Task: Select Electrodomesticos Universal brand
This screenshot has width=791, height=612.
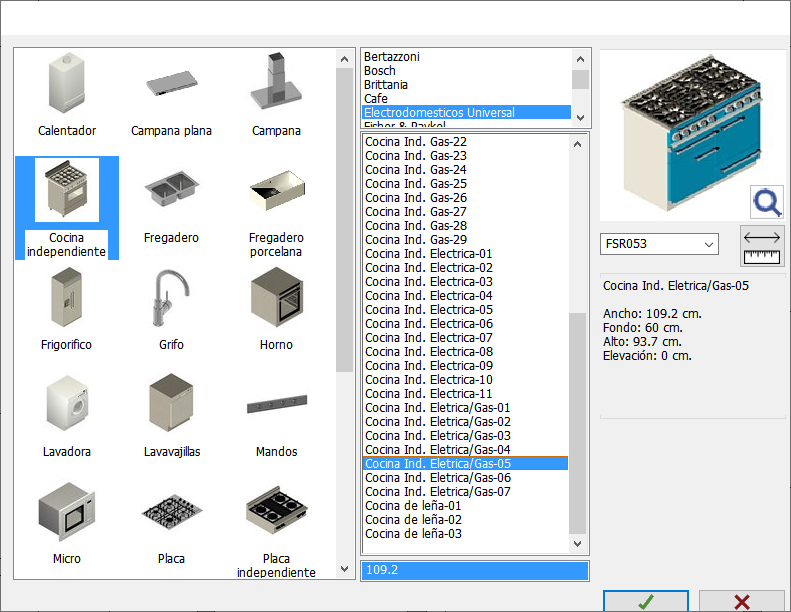Action: tap(467, 113)
